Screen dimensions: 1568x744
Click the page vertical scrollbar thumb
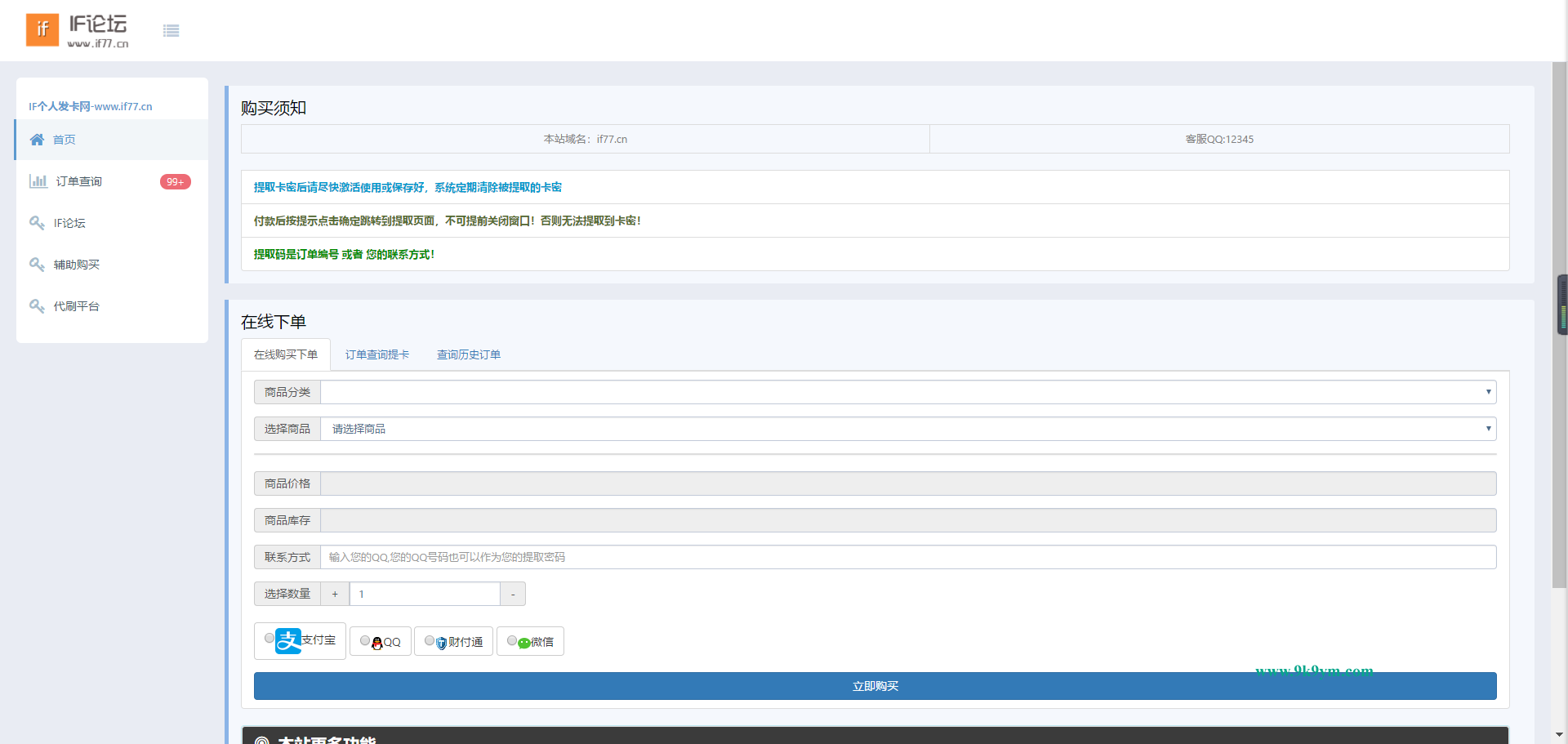click(x=1559, y=325)
